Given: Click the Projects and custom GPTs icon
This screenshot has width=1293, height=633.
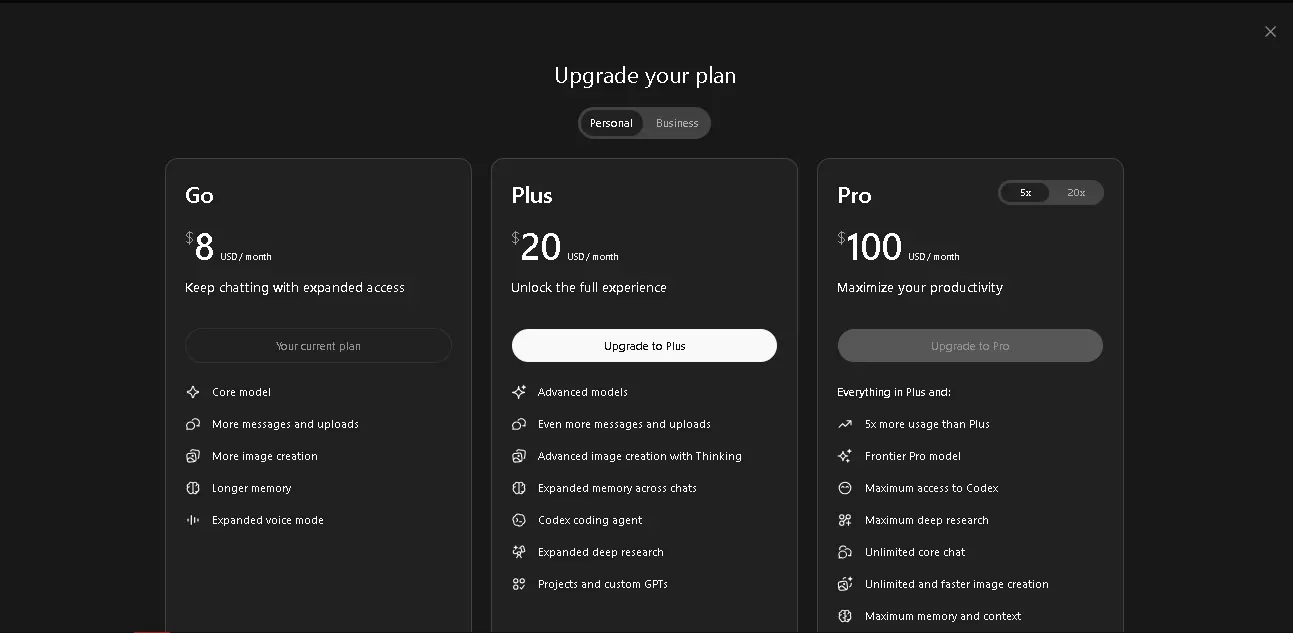Looking at the screenshot, I should (519, 584).
